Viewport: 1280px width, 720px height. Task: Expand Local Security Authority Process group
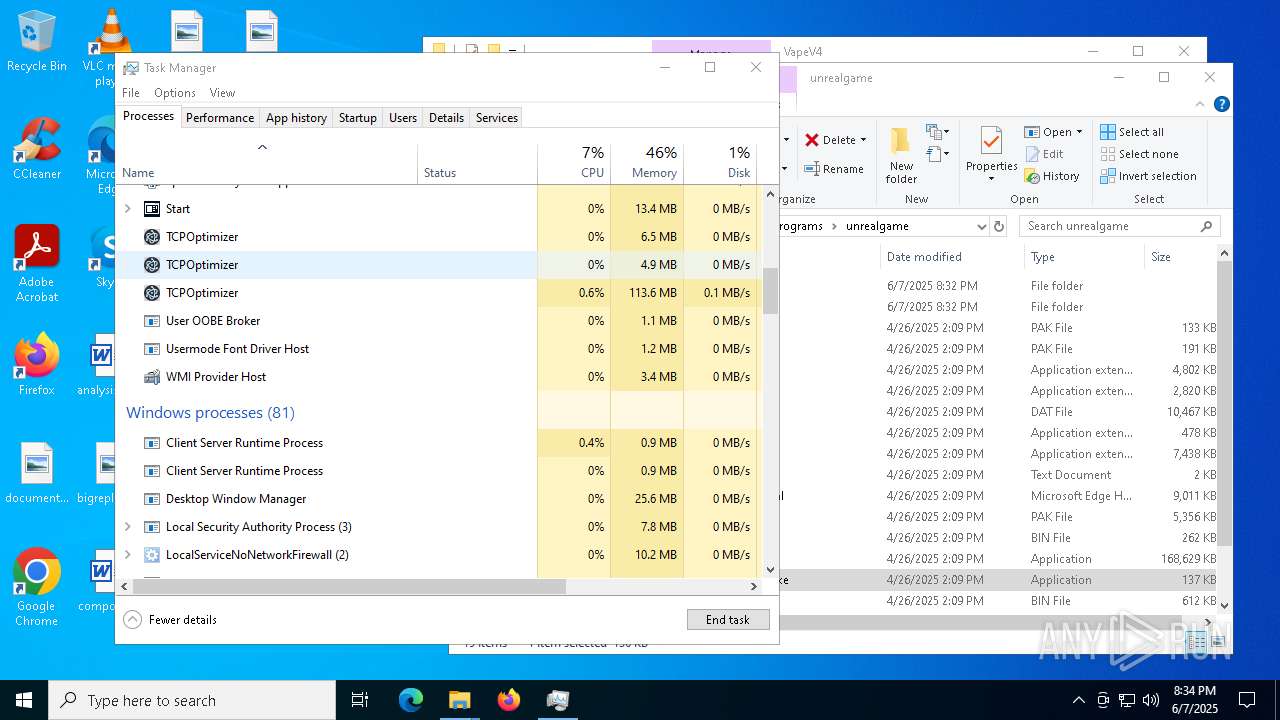127,527
